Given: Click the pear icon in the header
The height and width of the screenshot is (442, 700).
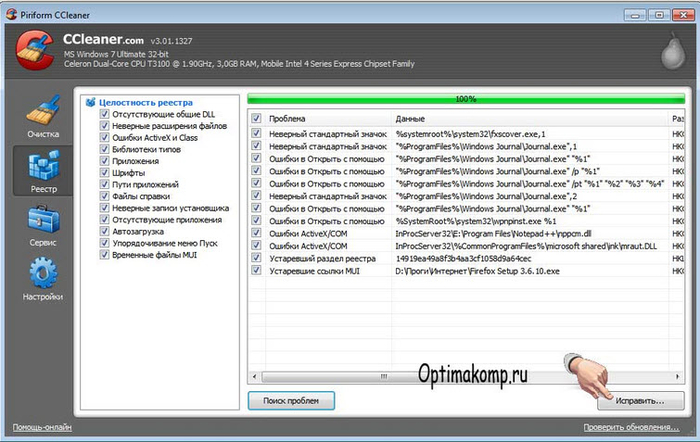Looking at the screenshot, I should [x=673, y=51].
